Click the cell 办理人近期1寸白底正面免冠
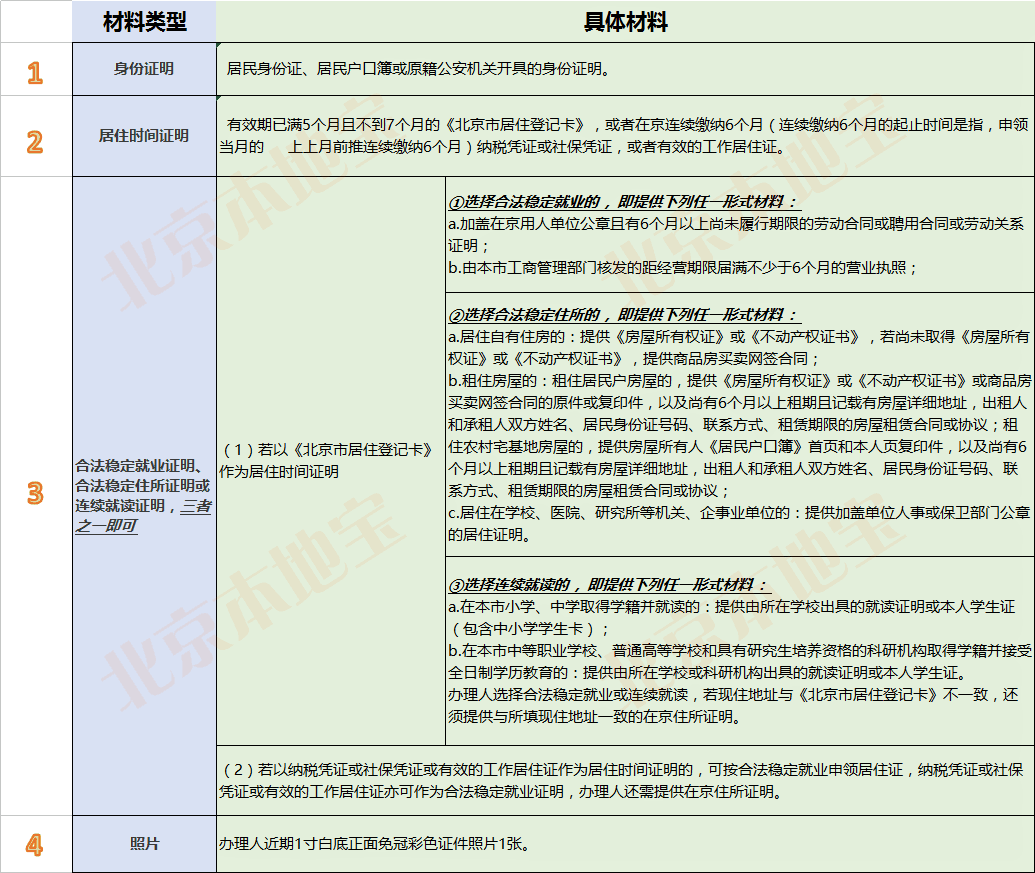This screenshot has width=1035, height=873. (x=625, y=844)
